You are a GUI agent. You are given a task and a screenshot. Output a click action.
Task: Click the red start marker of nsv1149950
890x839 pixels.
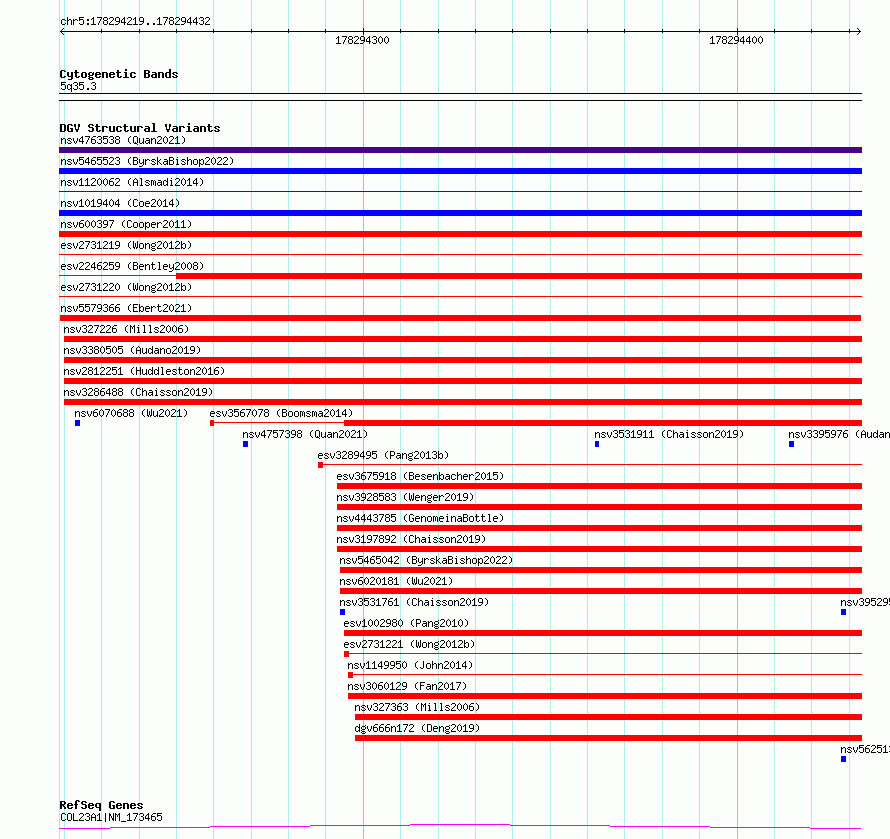pyautogui.click(x=350, y=676)
